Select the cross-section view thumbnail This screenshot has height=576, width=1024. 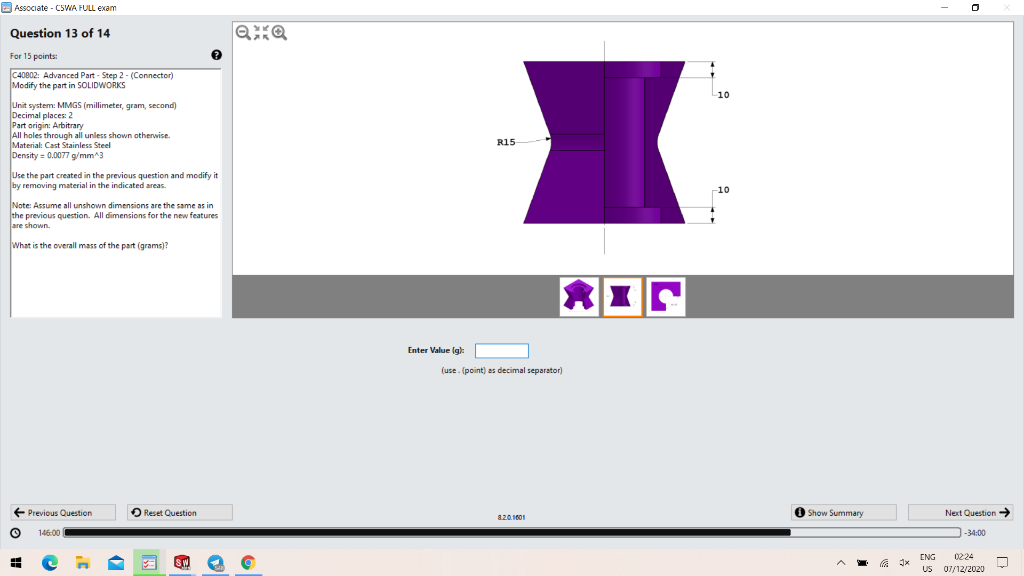[665, 296]
